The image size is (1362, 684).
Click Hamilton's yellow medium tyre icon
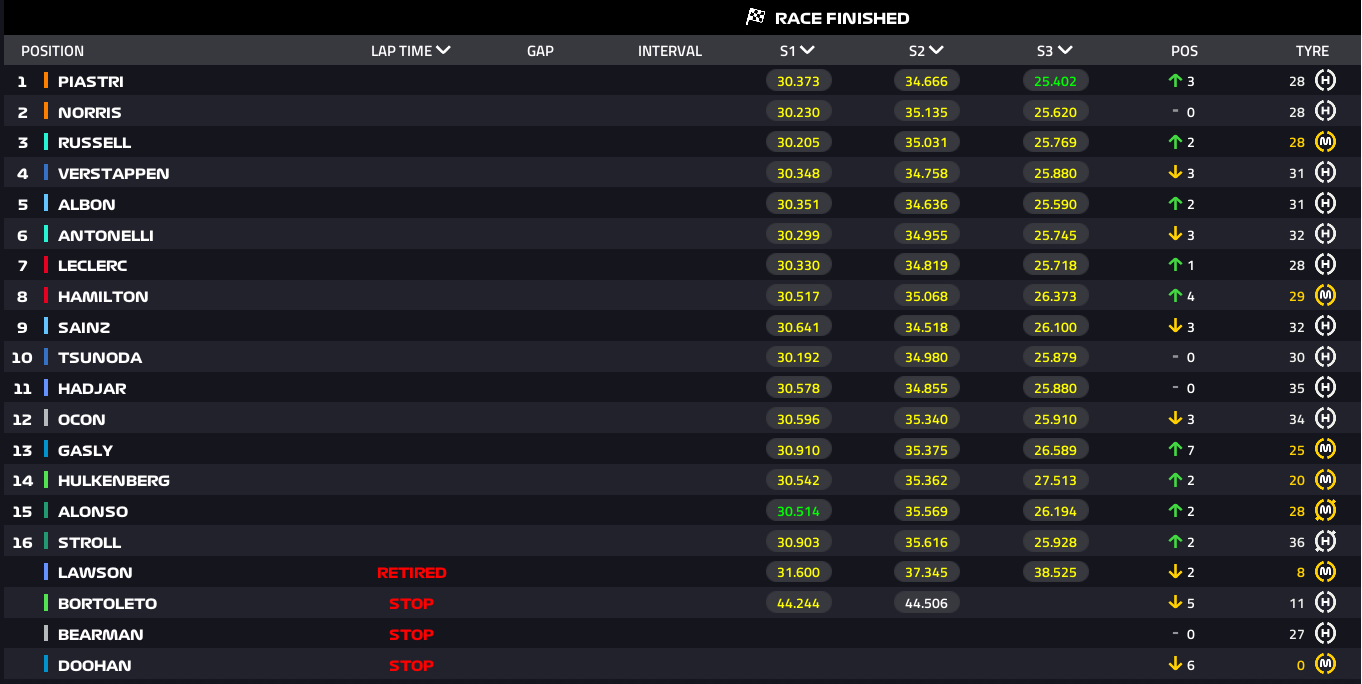click(1326, 296)
